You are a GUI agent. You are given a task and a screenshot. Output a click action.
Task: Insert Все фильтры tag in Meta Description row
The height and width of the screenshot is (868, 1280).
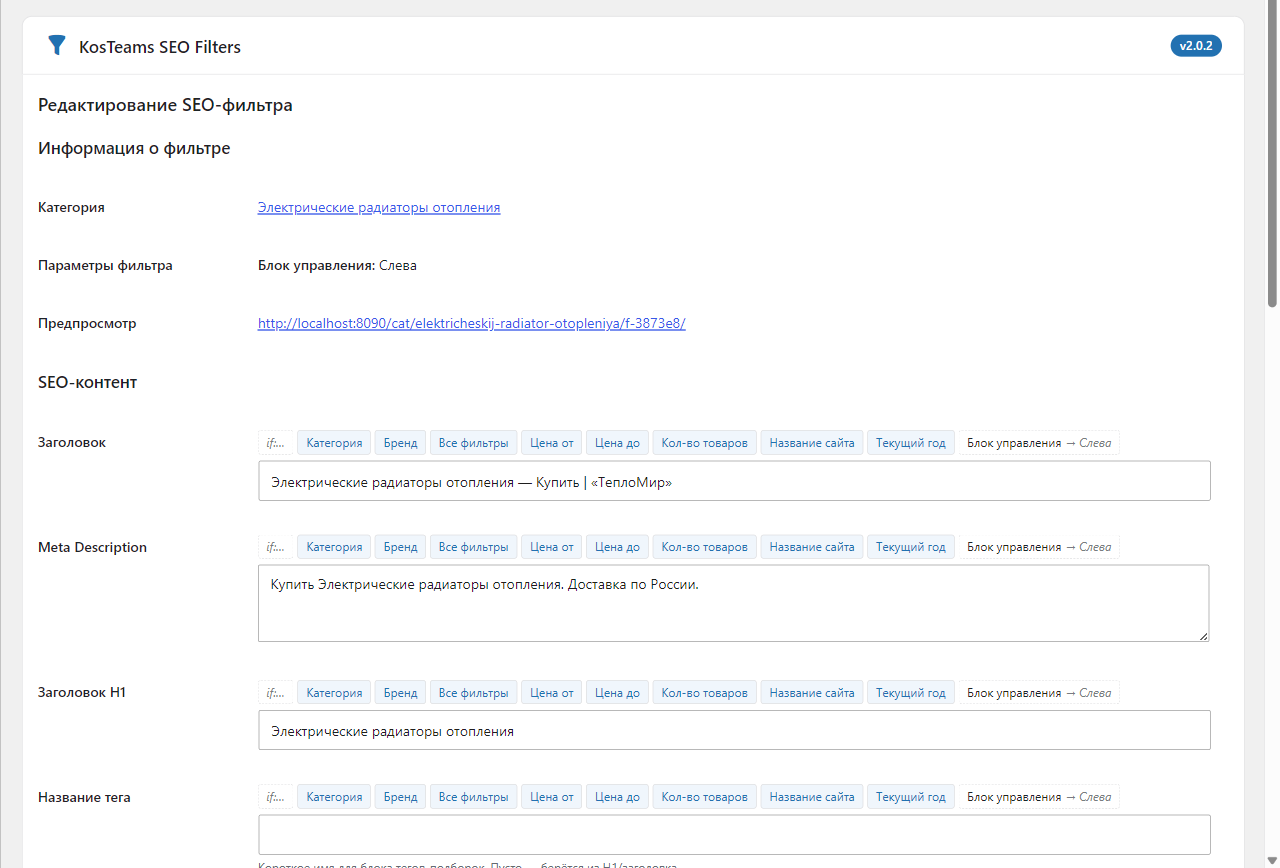coord(474,547)
